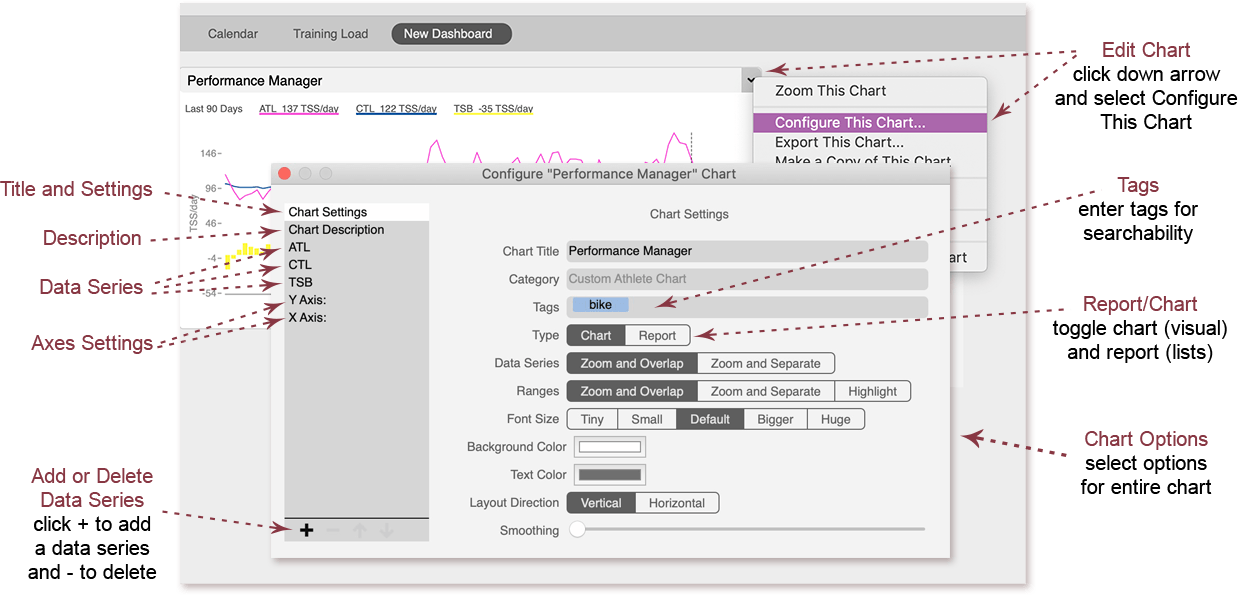1238x595 pixels.
Task: Choose Export This Chart... from menu
Action: click(870, 142)
